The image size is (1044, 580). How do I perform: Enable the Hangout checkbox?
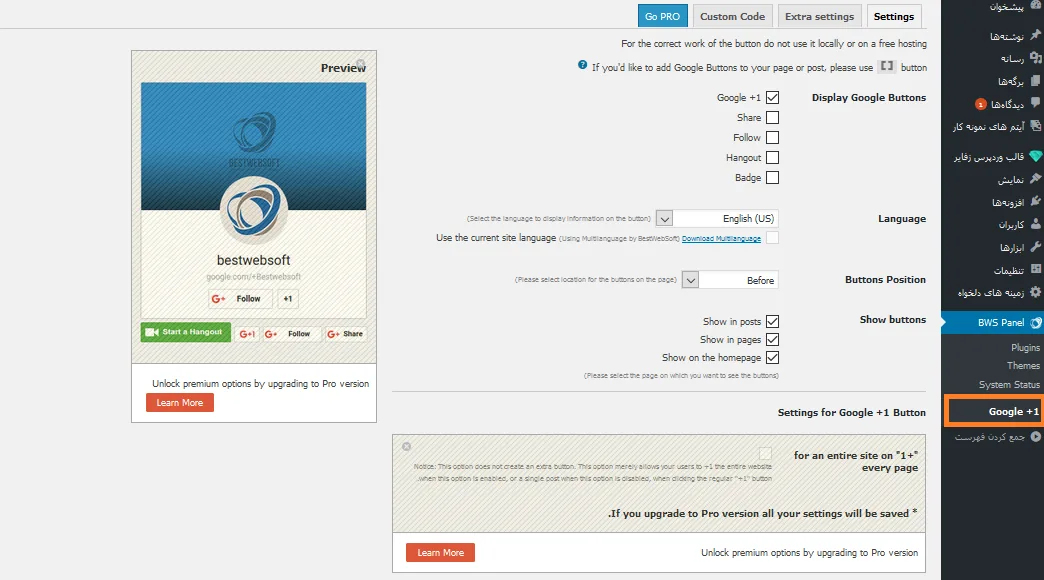point(772,157)
